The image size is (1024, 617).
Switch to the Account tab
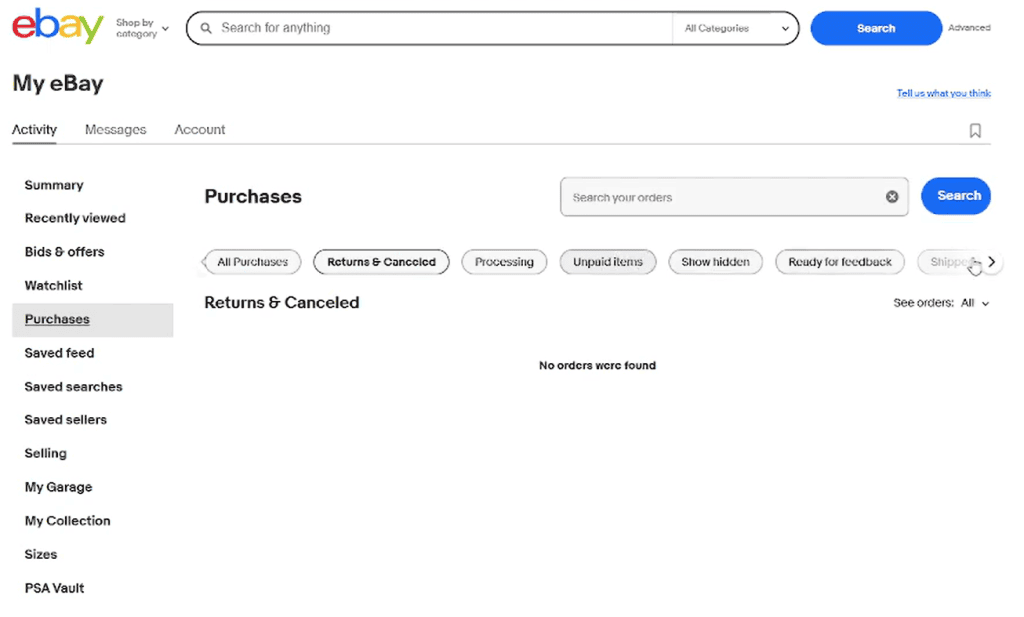200,129
